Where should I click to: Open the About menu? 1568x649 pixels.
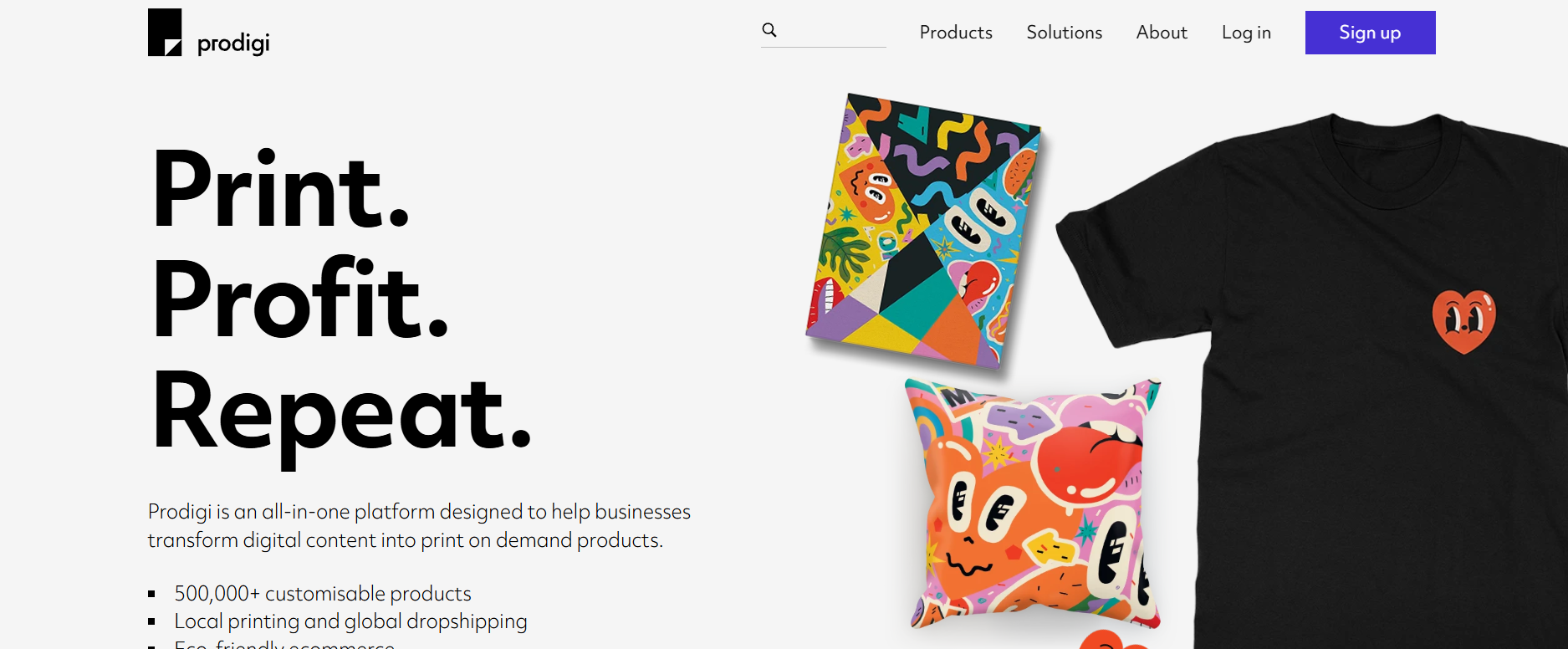click(x=1162, y=33)
